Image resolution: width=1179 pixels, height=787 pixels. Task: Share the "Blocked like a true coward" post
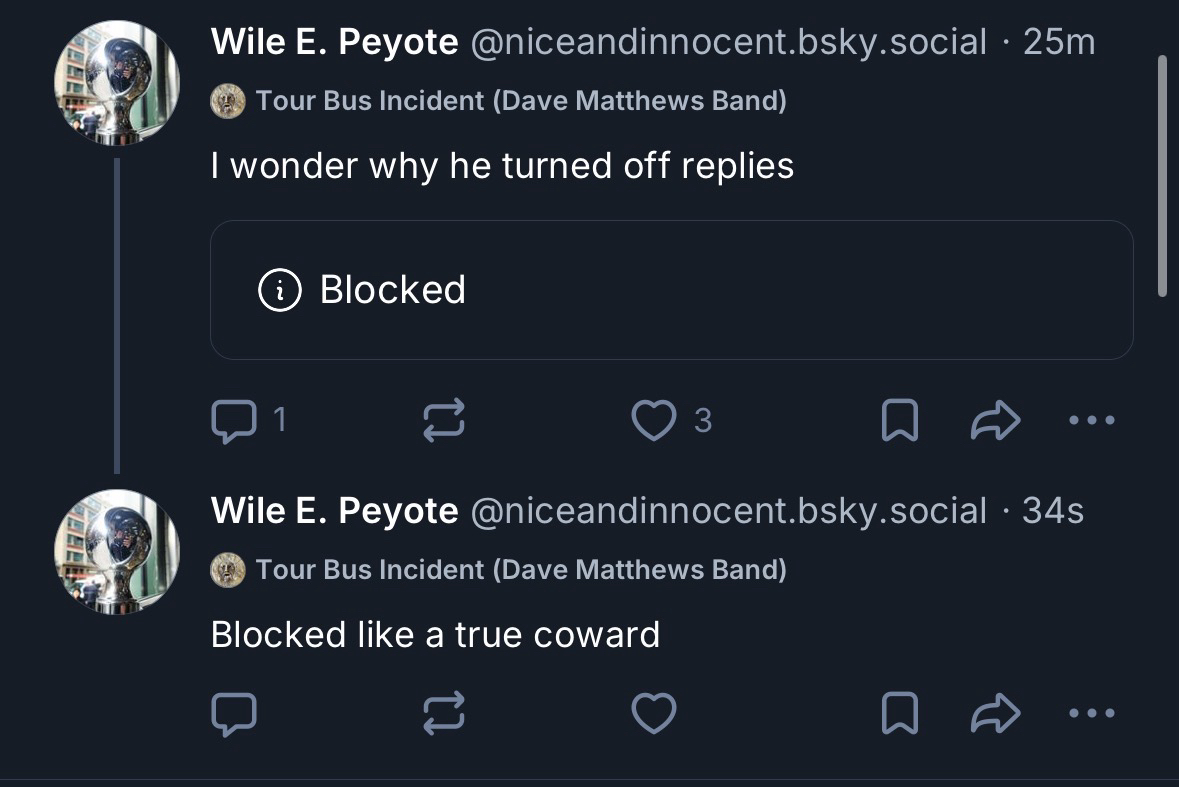tap(994, 714)
